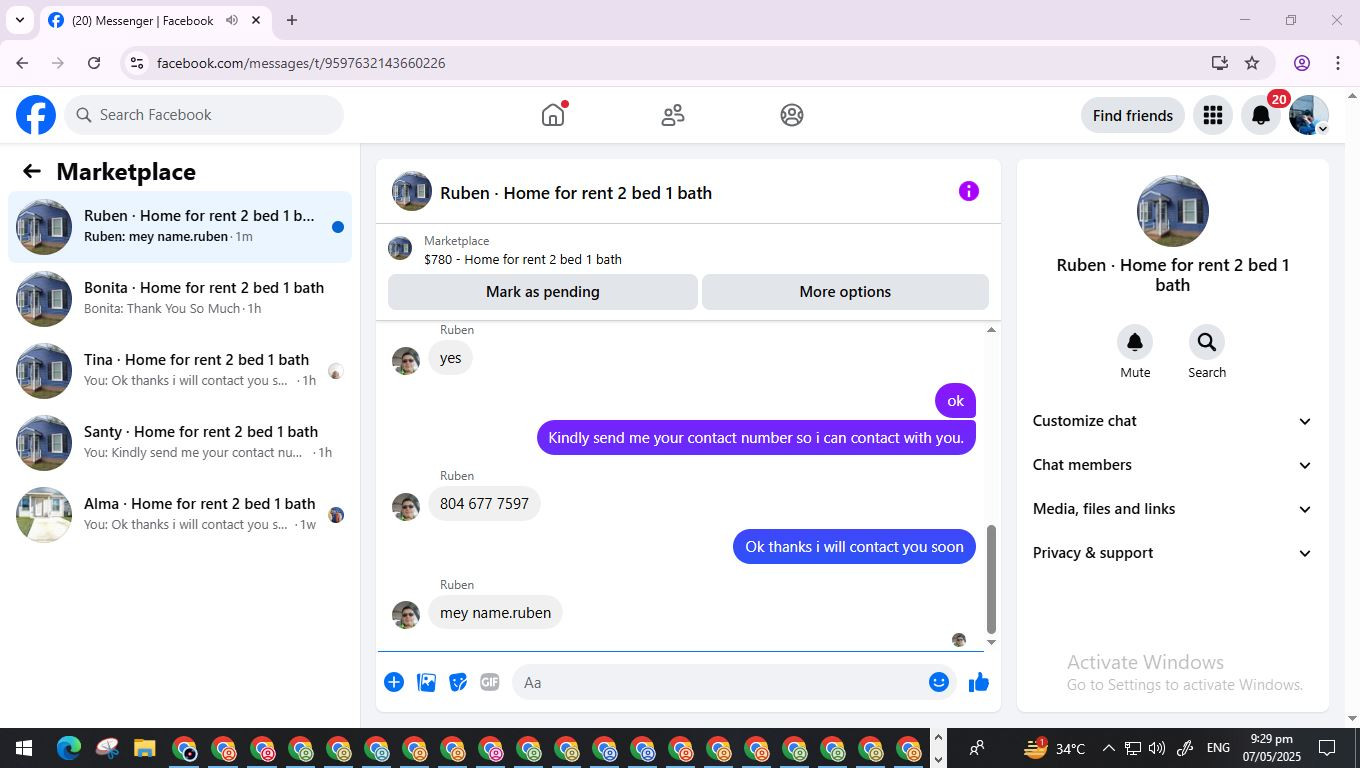The width and height of the screenshot is (1360, 768).
Task: Send a thumbs-up like
Action: click(979, 682)
